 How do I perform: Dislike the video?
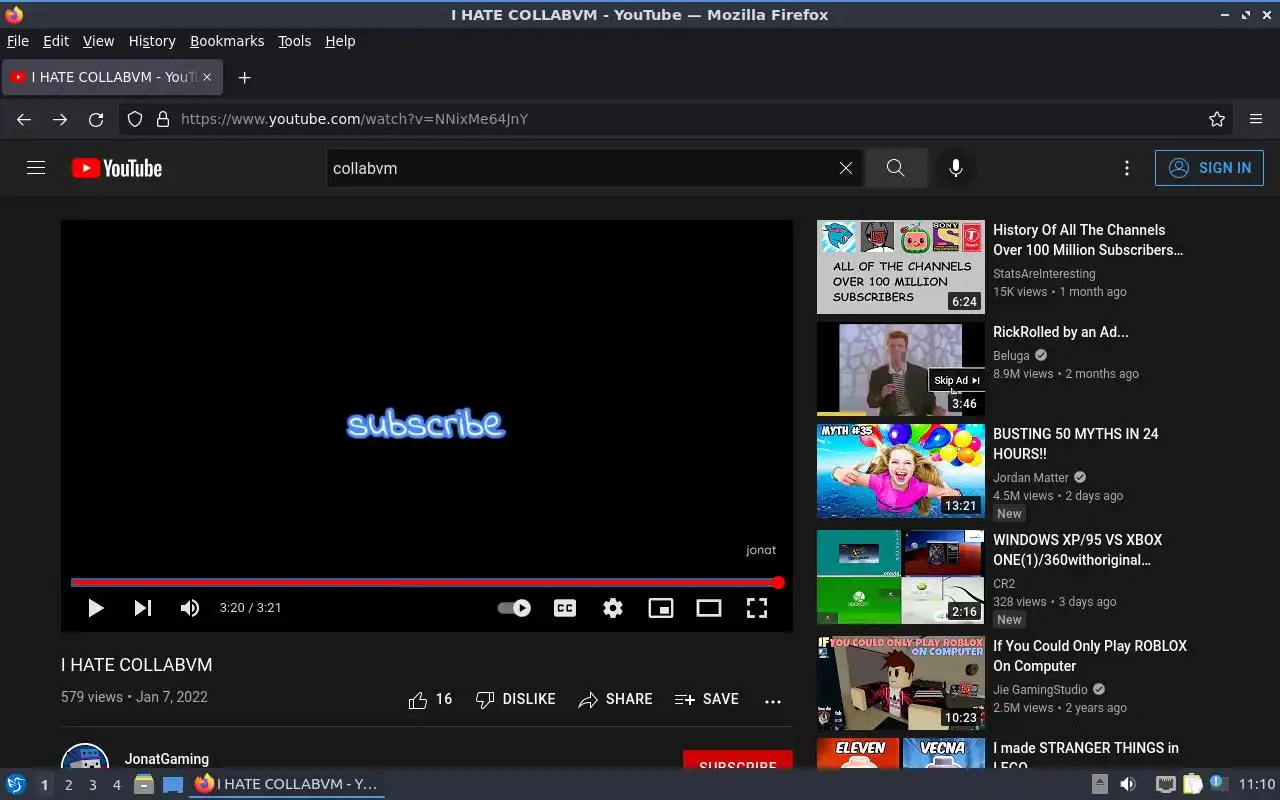pyautogui.click(x=515, y=699)
